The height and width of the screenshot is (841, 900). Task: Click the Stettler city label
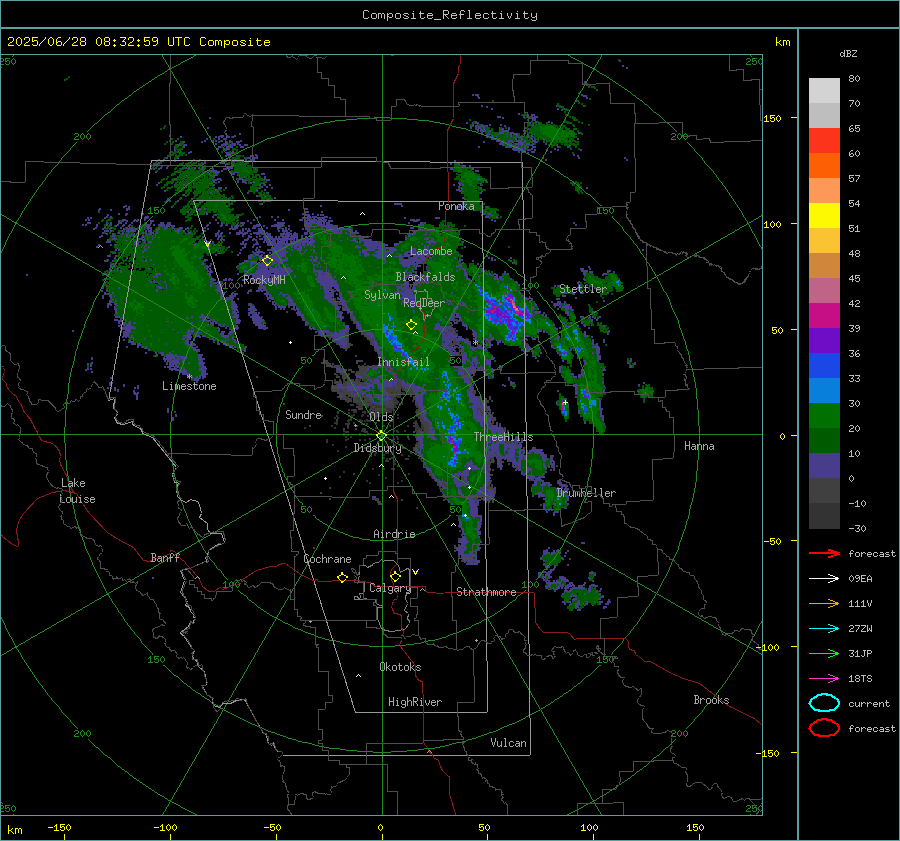pos(583,289)
